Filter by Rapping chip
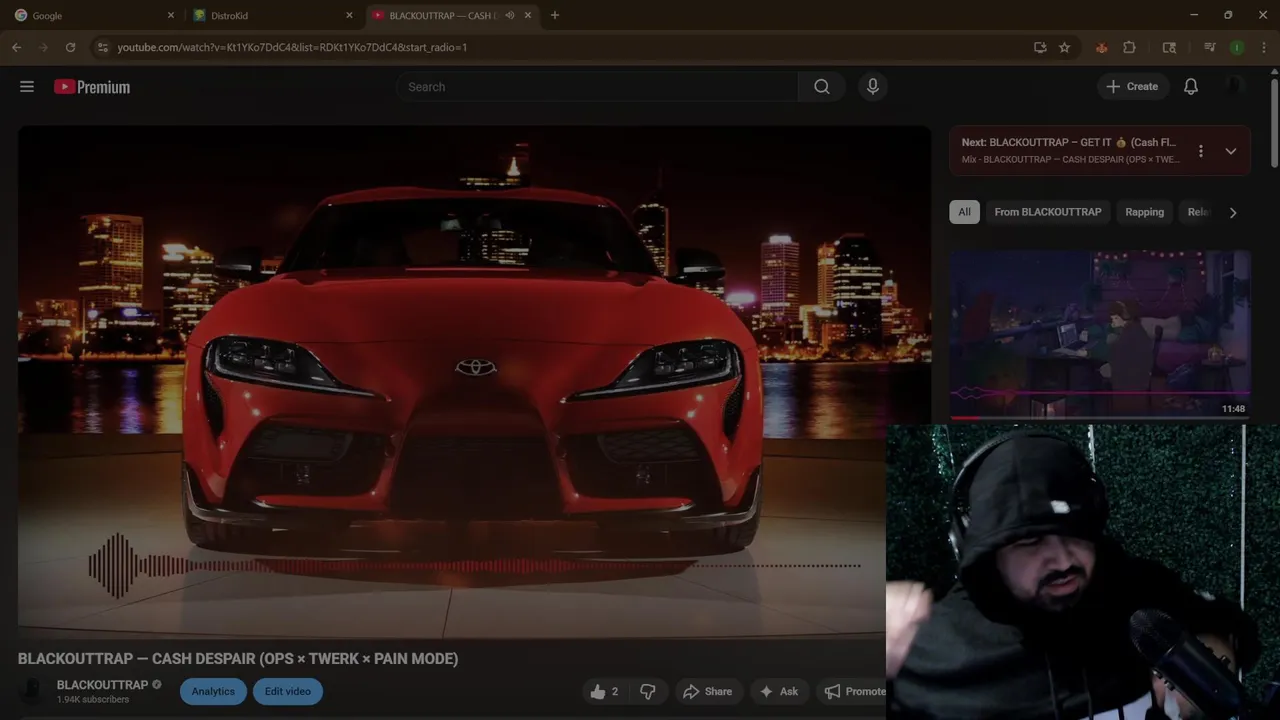This screenshot has width=1280, height=720. pos(1144,212)
